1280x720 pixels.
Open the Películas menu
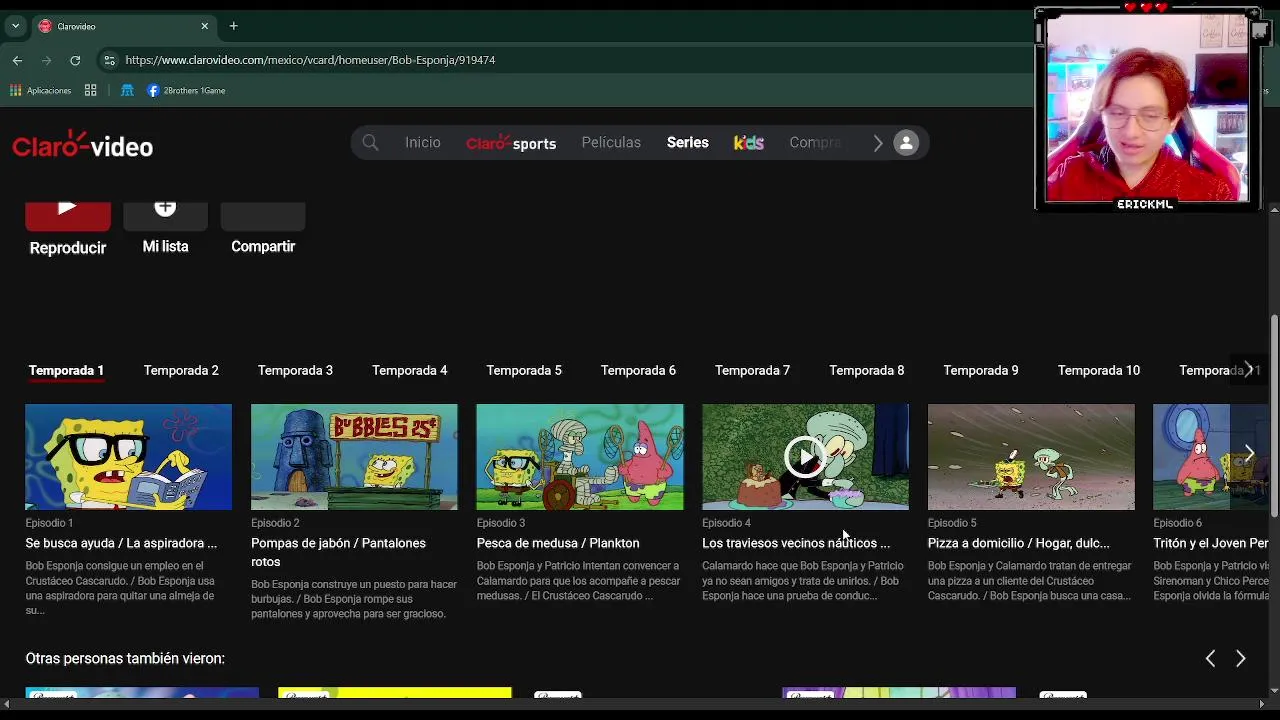(x=611, y=143)
